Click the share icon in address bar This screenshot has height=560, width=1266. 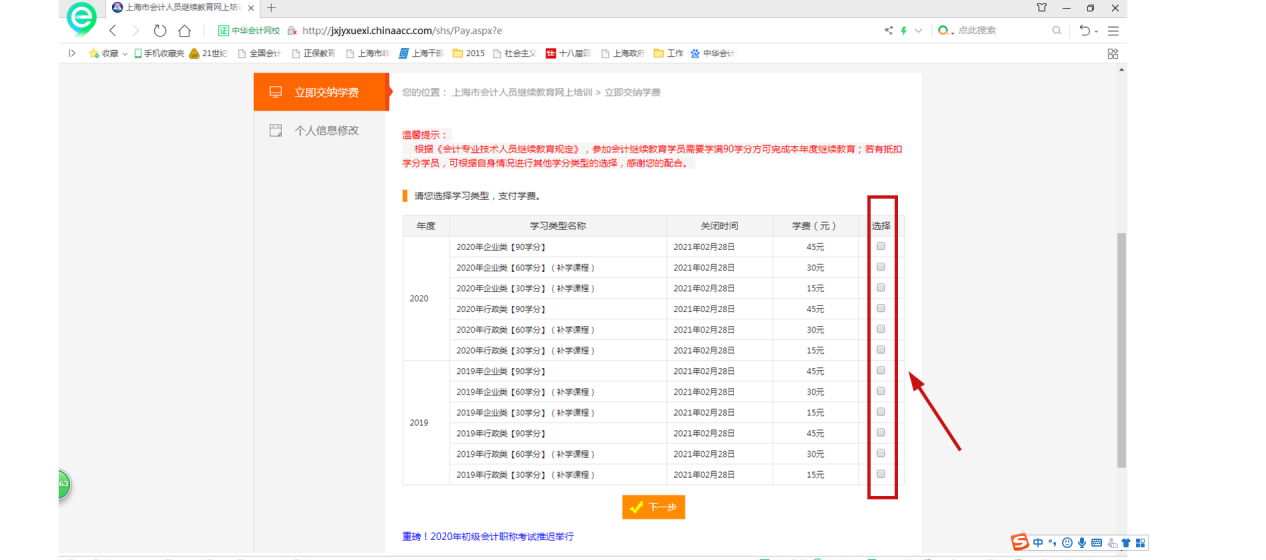pos(888,31)
